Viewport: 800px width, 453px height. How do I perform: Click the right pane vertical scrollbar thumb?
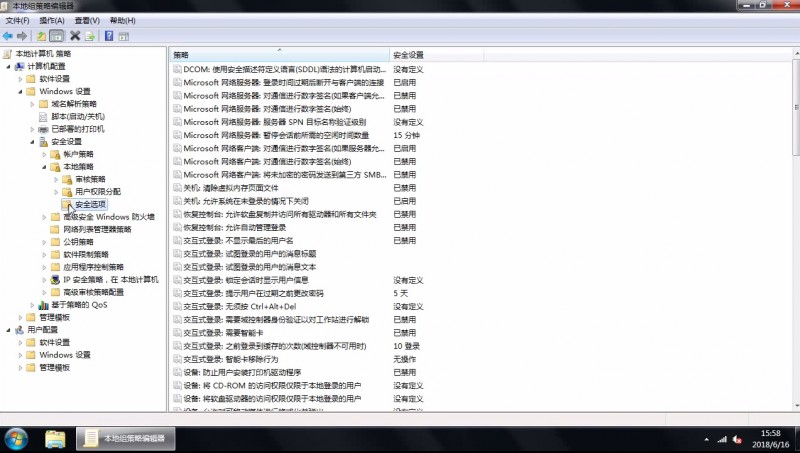[x=796, y=108]
